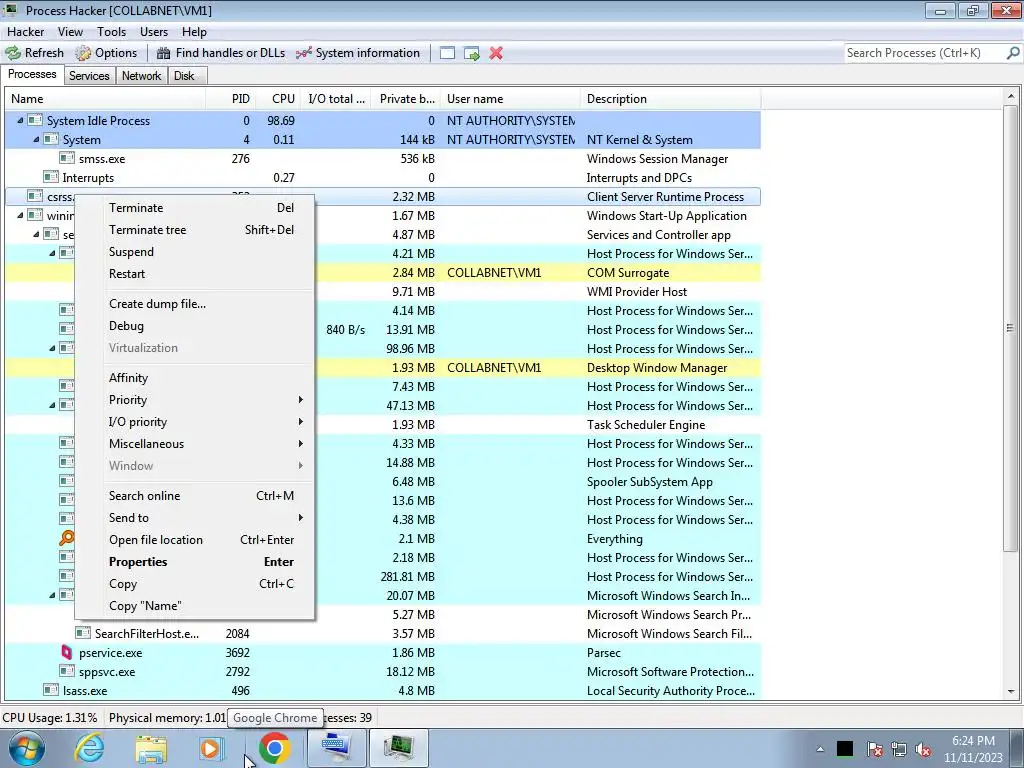Choose Terminate tree
1024x768 pixels.
point(195,230)
